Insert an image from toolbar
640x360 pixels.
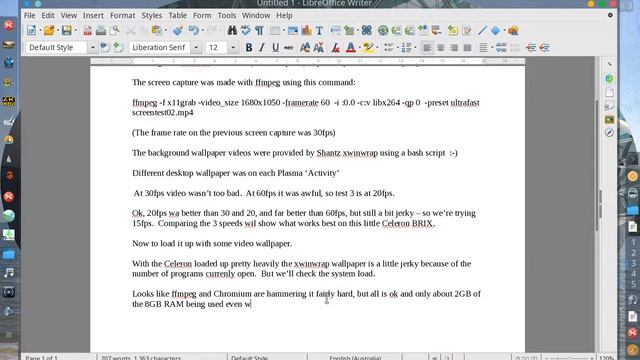point(293,30)
